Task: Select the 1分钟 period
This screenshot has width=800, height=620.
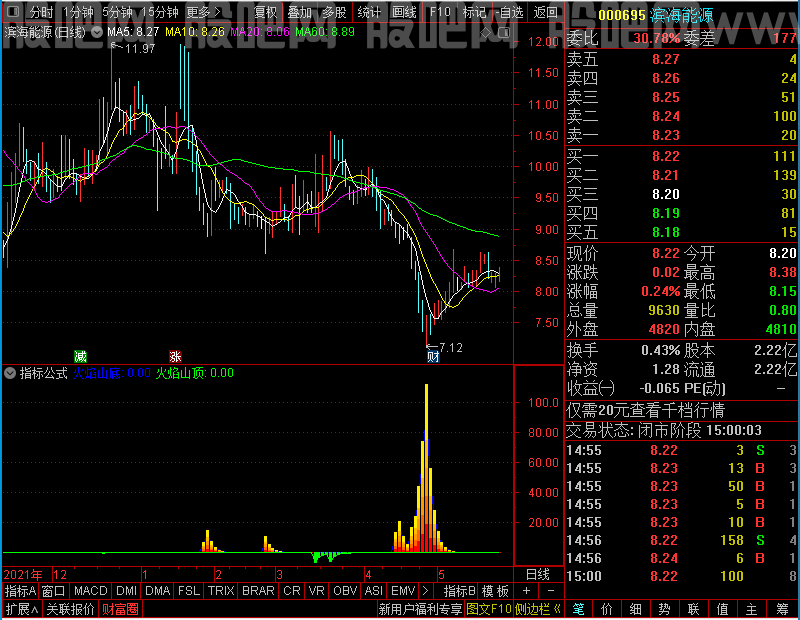Action: tap(78, 12)
